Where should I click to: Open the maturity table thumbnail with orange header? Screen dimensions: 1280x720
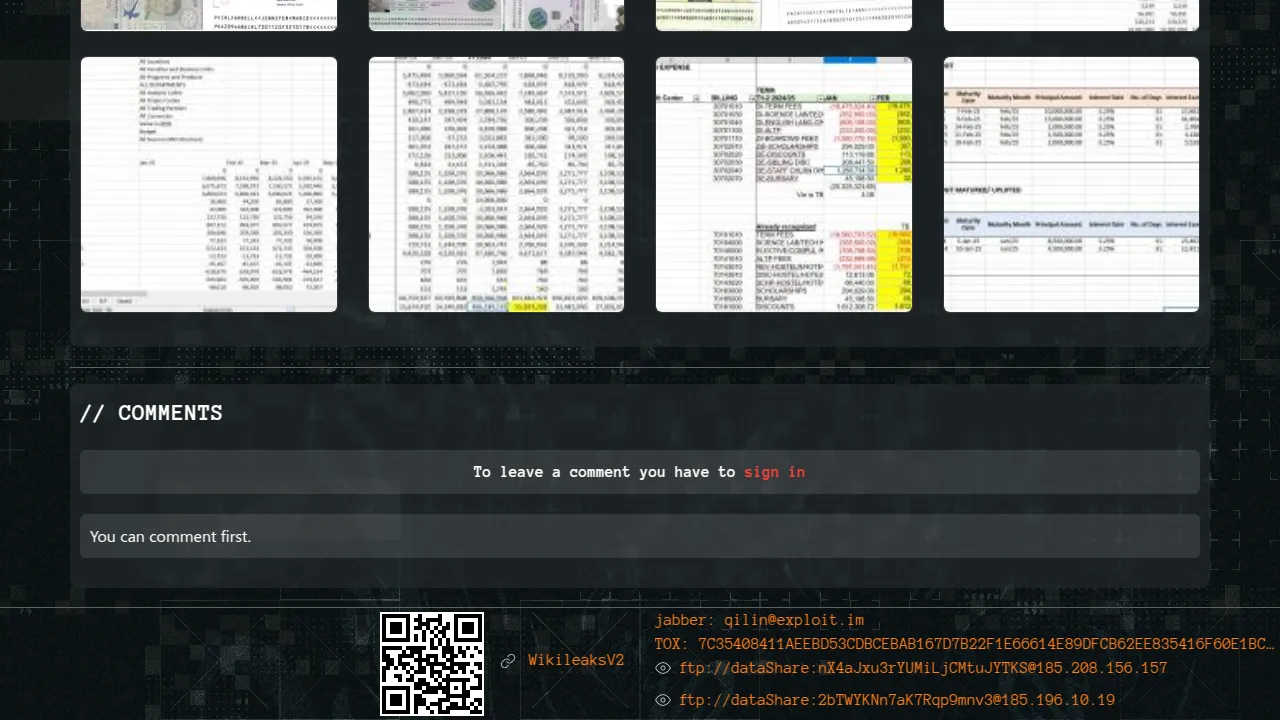click(x=1071, y=184)
